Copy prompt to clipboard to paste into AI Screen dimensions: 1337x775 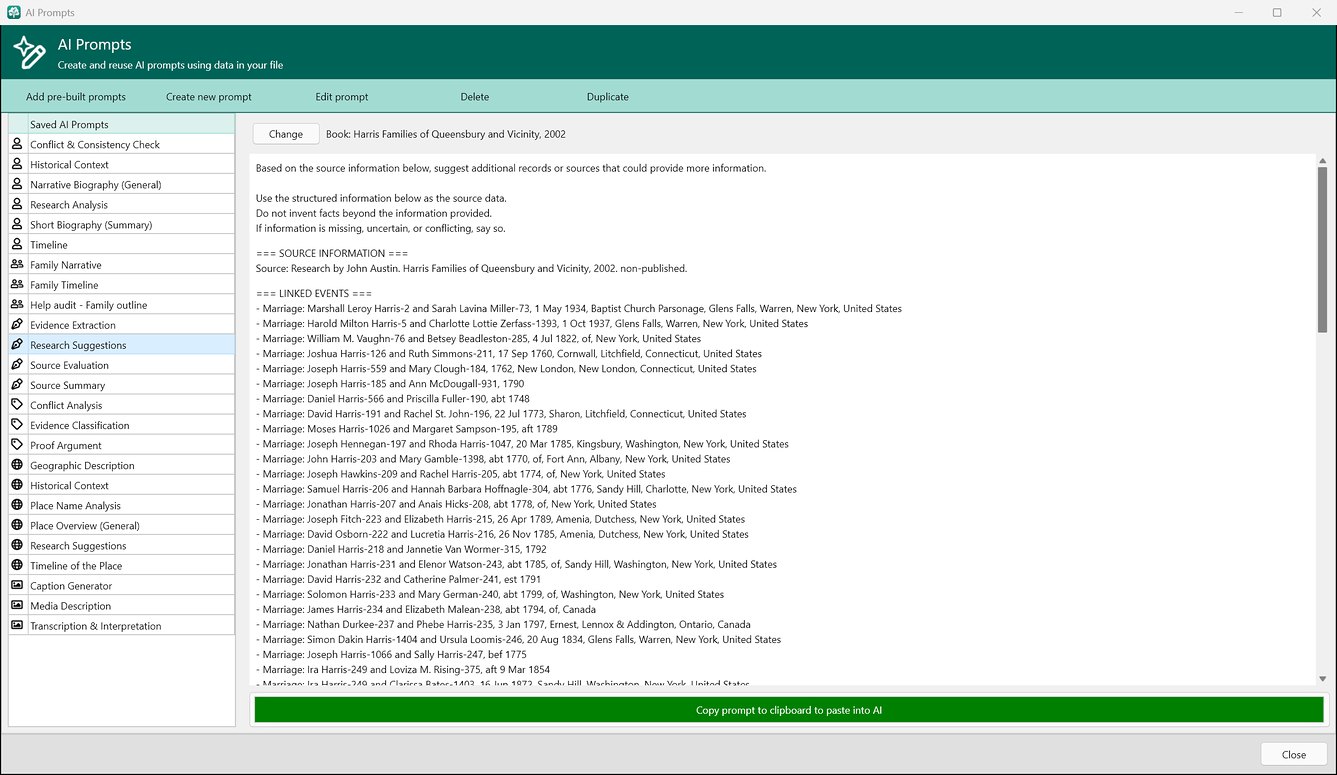pyautogui.click(x=789, y=710)
